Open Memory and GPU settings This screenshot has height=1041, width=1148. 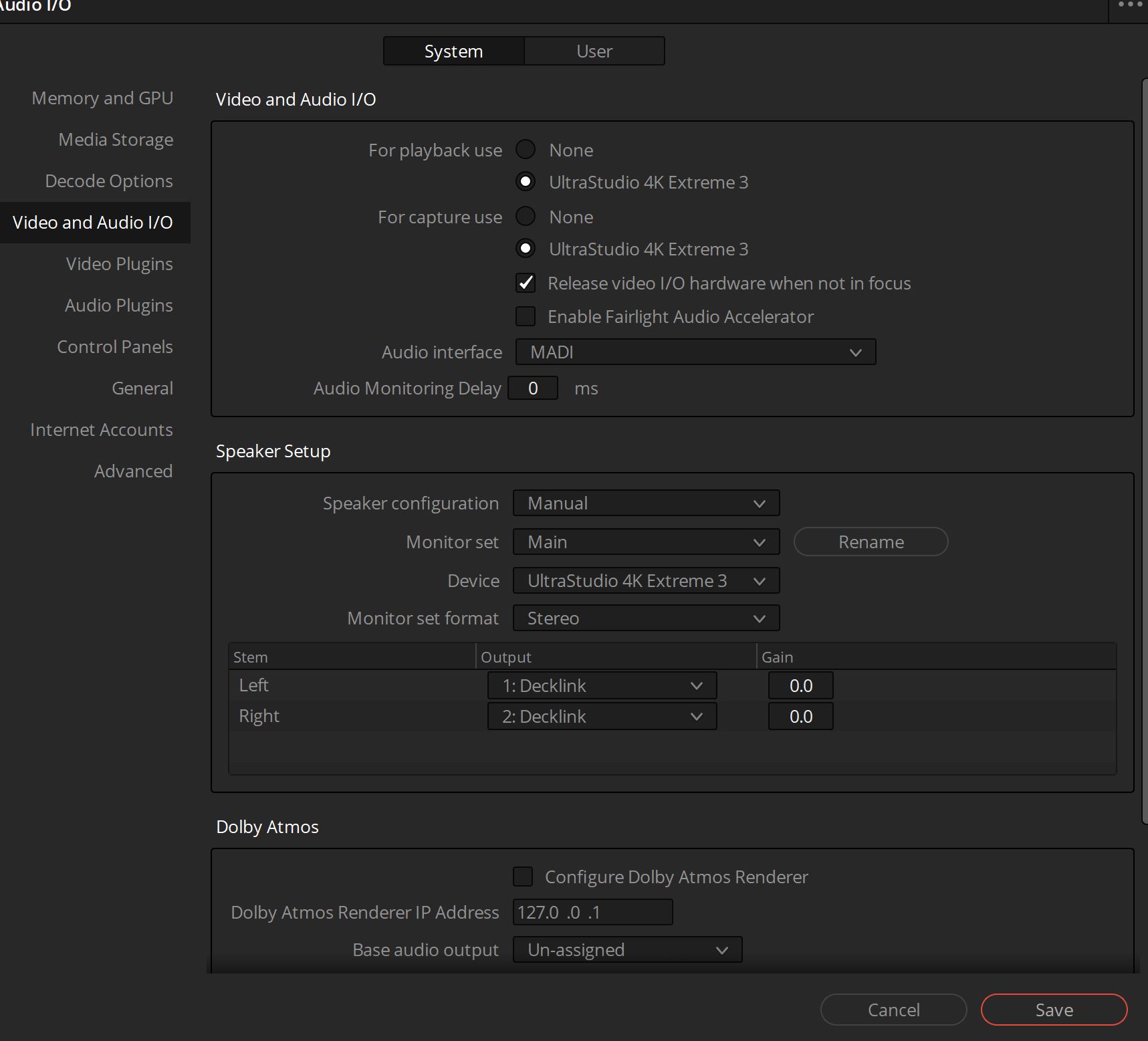point(102,98)
